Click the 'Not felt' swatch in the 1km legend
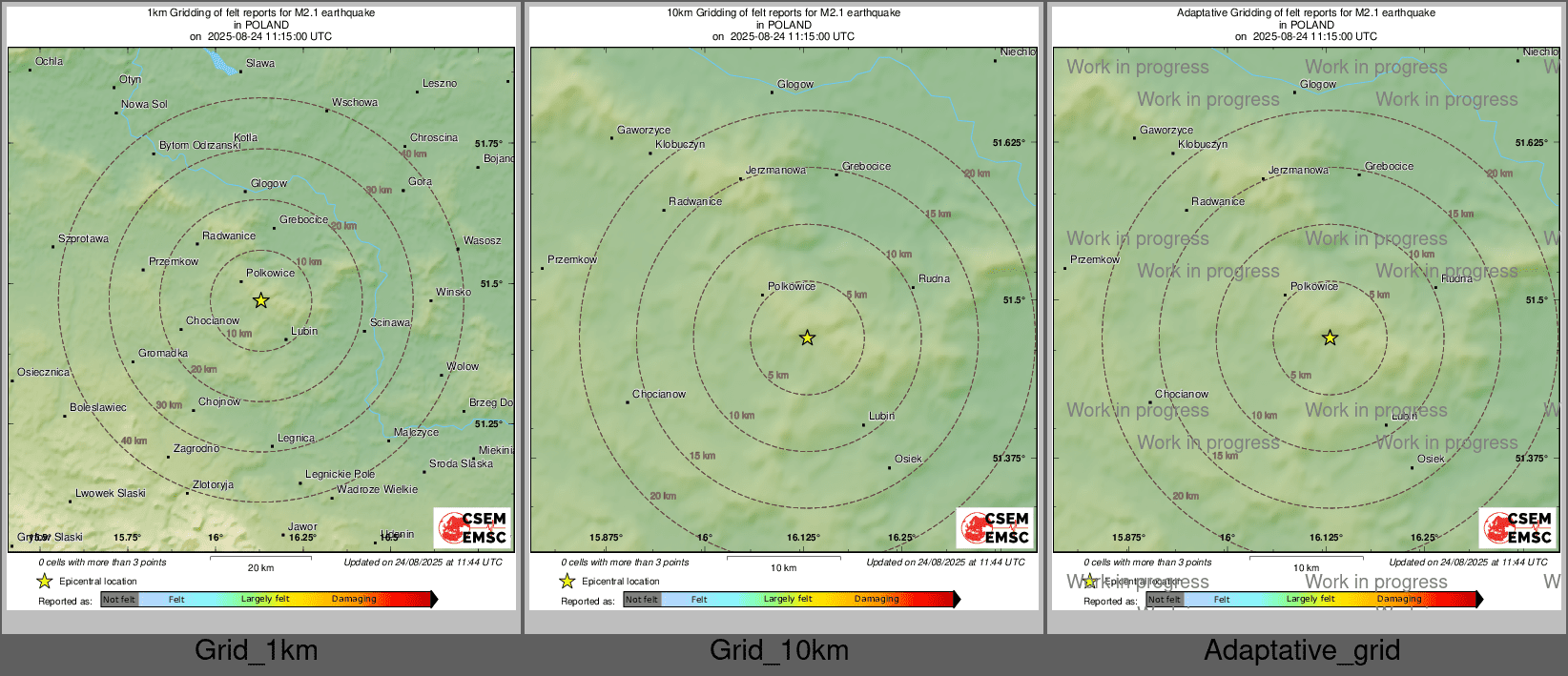 119,600
